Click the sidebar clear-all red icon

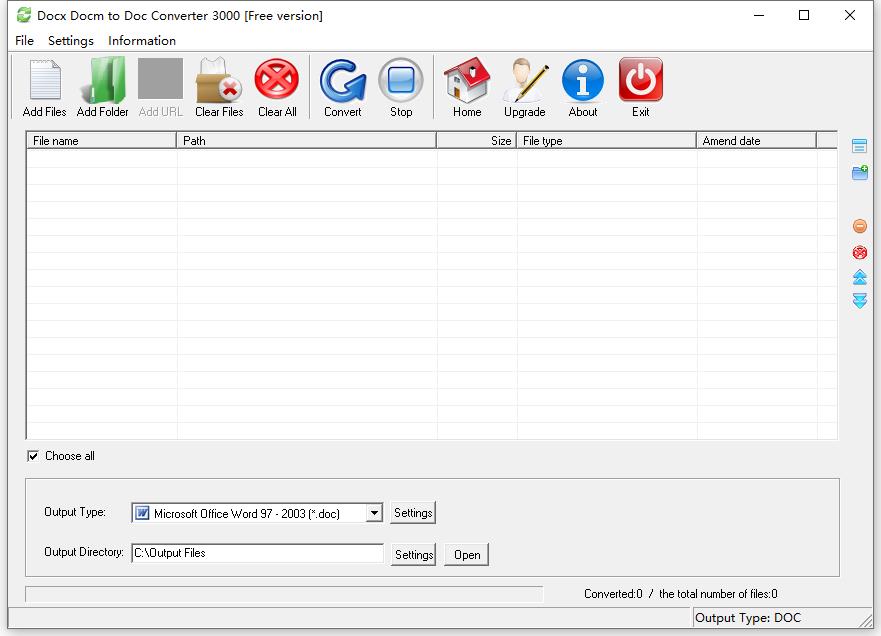(859, 252)
